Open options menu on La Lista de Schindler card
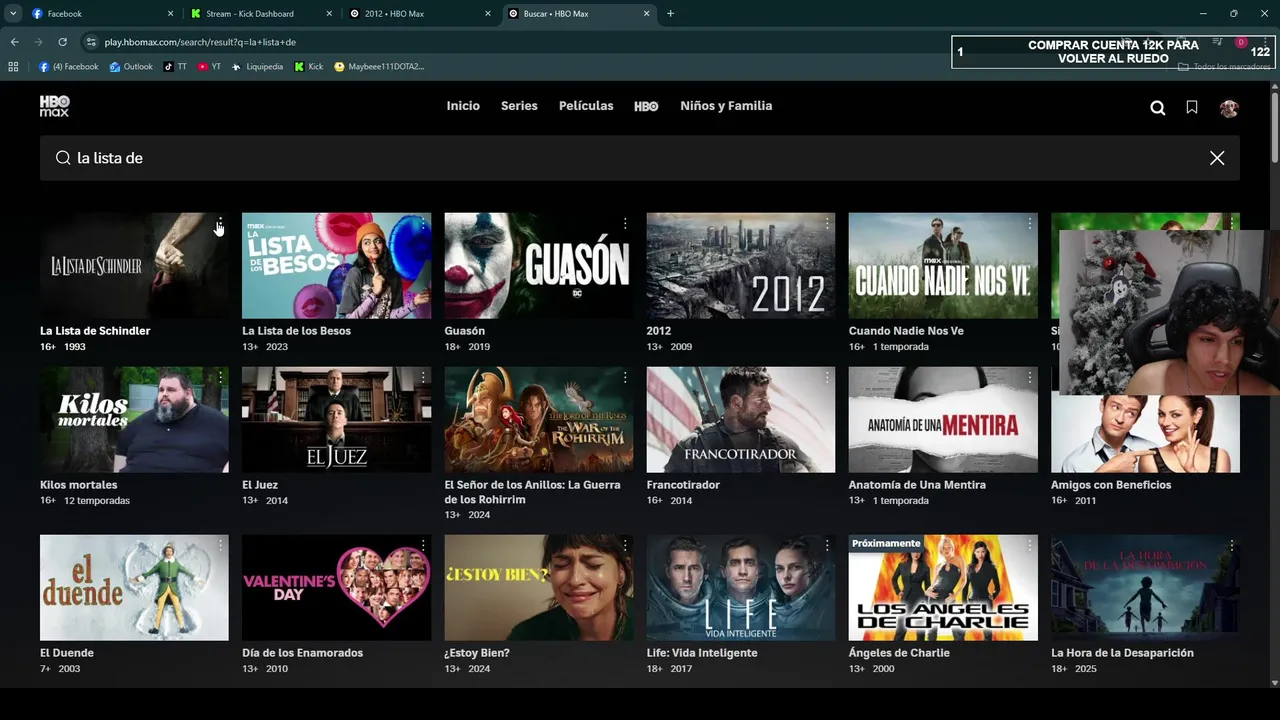Screen dimensions: 1280x720 (220, 224)
